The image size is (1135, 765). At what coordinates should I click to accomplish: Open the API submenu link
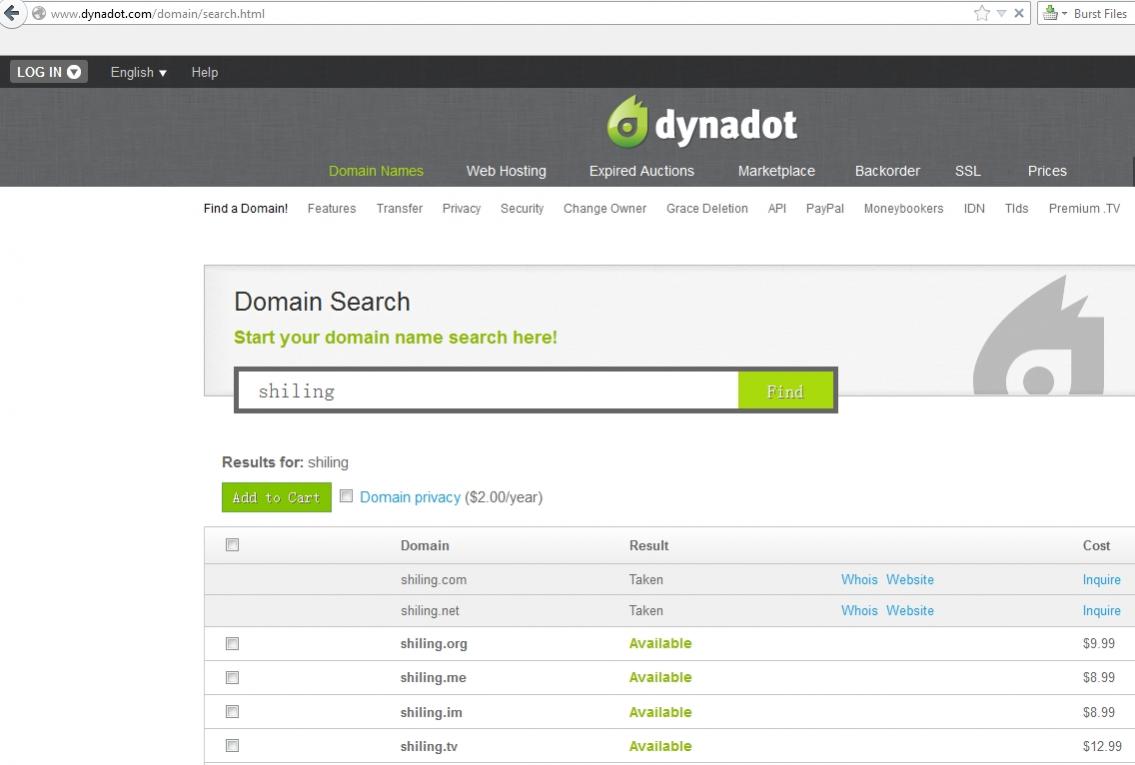tap(777, 208)
